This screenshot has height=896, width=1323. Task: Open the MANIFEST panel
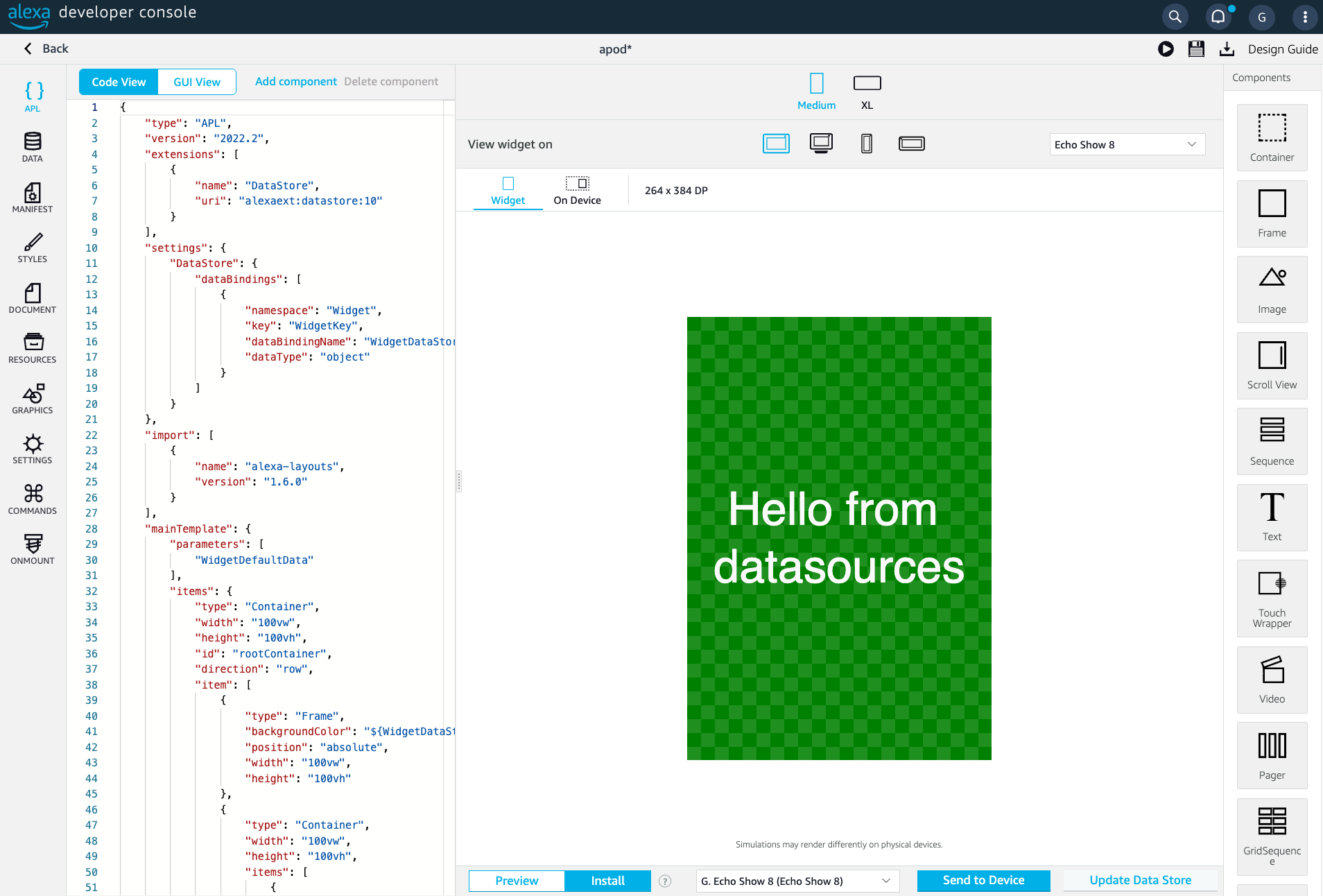point(33,198)
